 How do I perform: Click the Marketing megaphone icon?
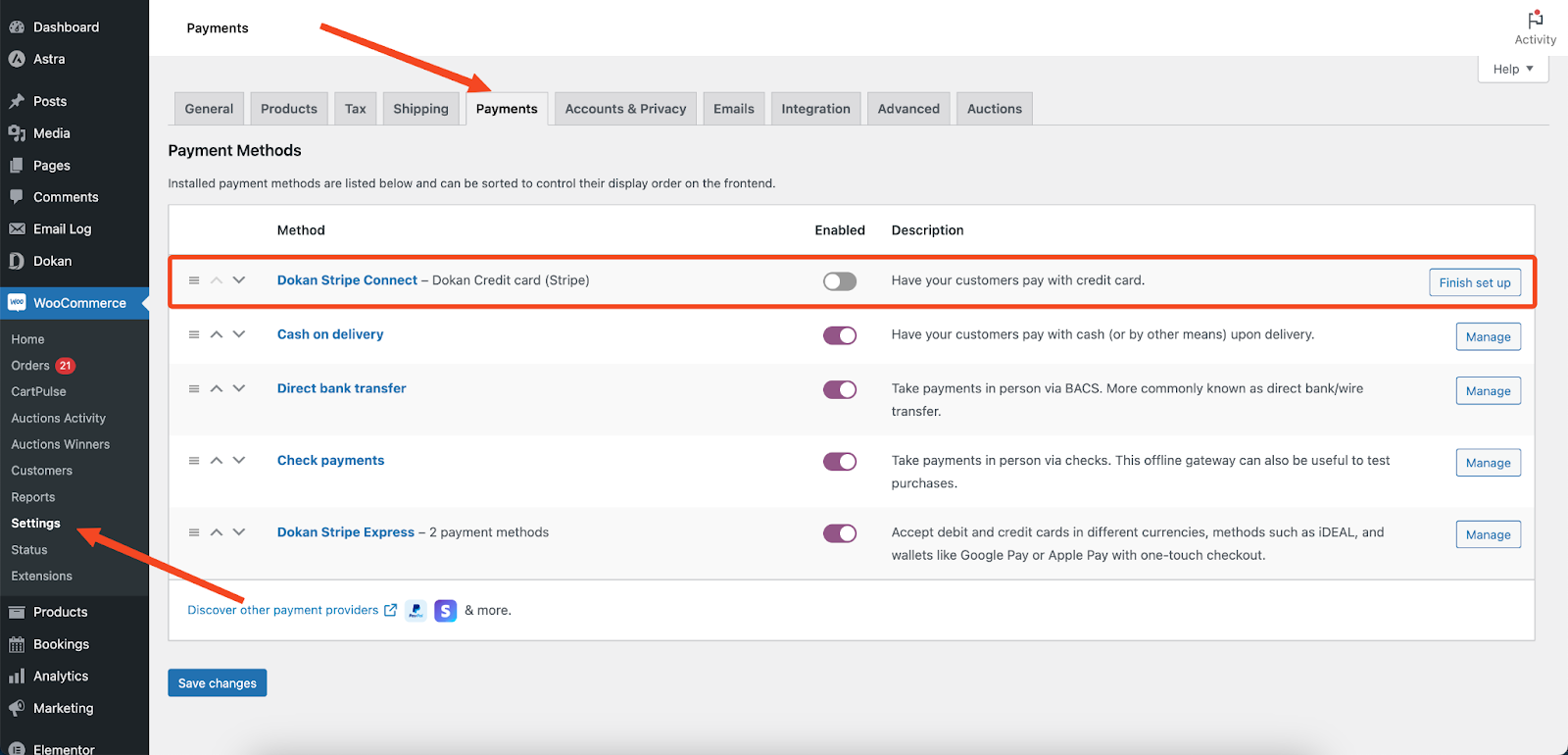coord(17,708)
